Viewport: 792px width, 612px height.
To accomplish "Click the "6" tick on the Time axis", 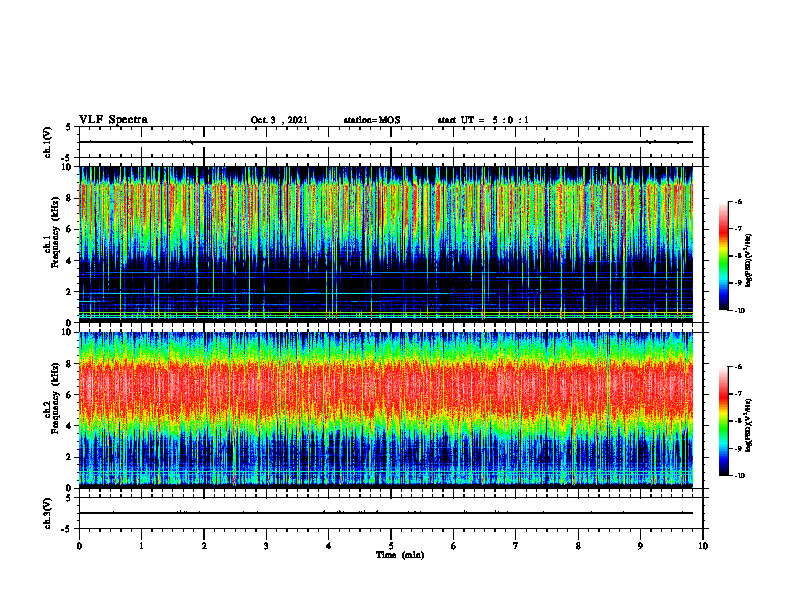I will (454, 546).
